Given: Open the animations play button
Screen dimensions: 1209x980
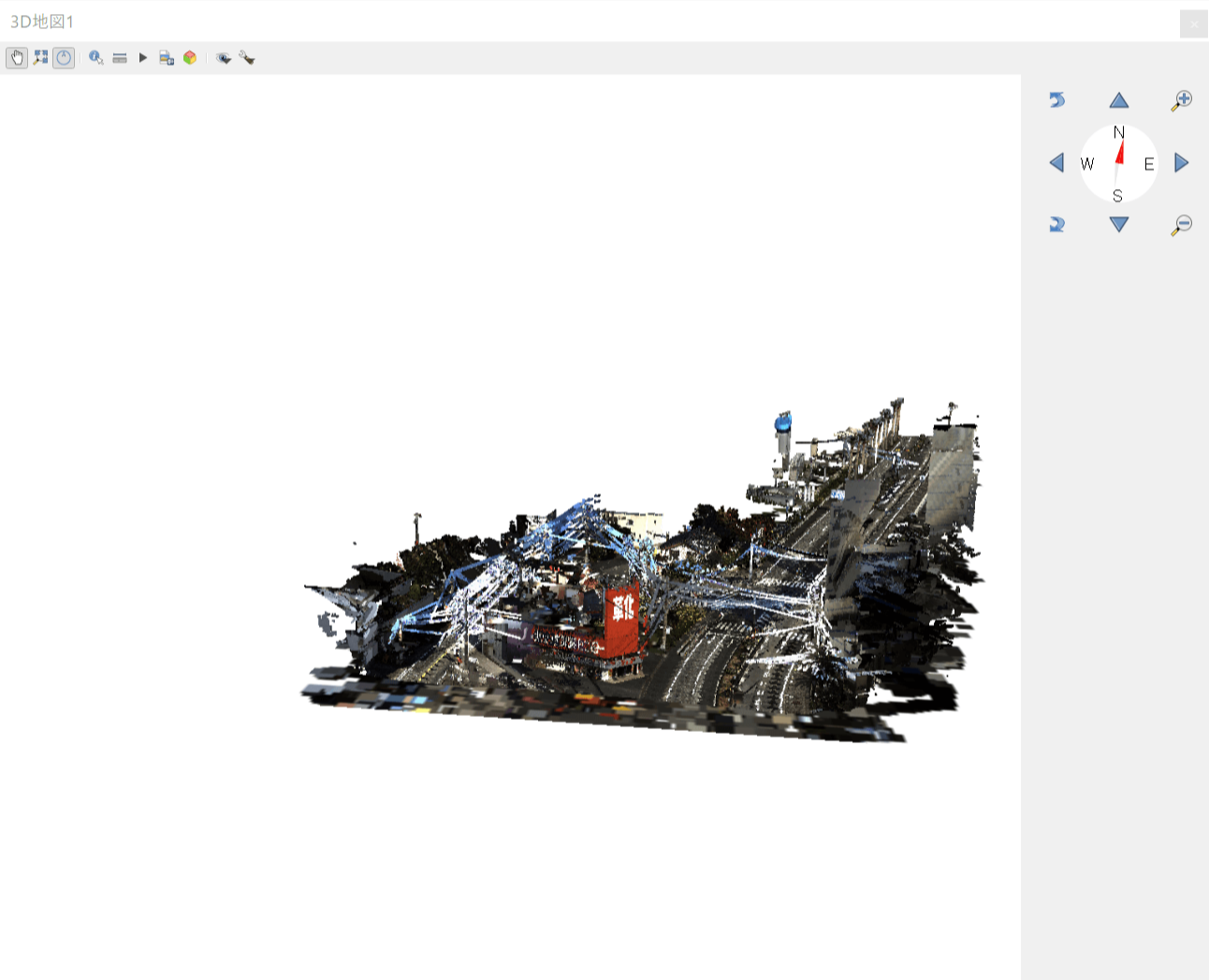Looking at the screenshot, I should (143, 58).
